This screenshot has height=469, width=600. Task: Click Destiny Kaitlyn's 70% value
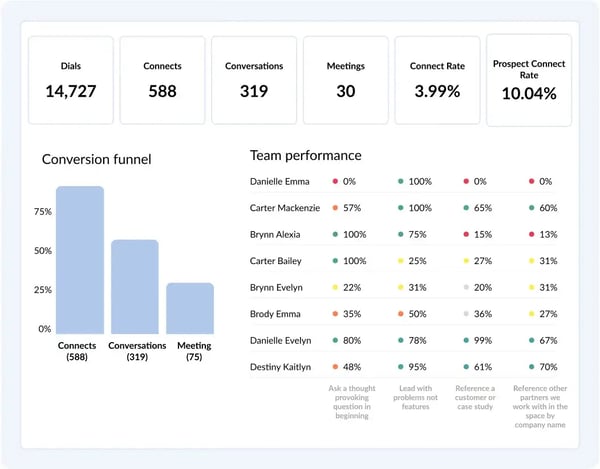tap(548, 367)
